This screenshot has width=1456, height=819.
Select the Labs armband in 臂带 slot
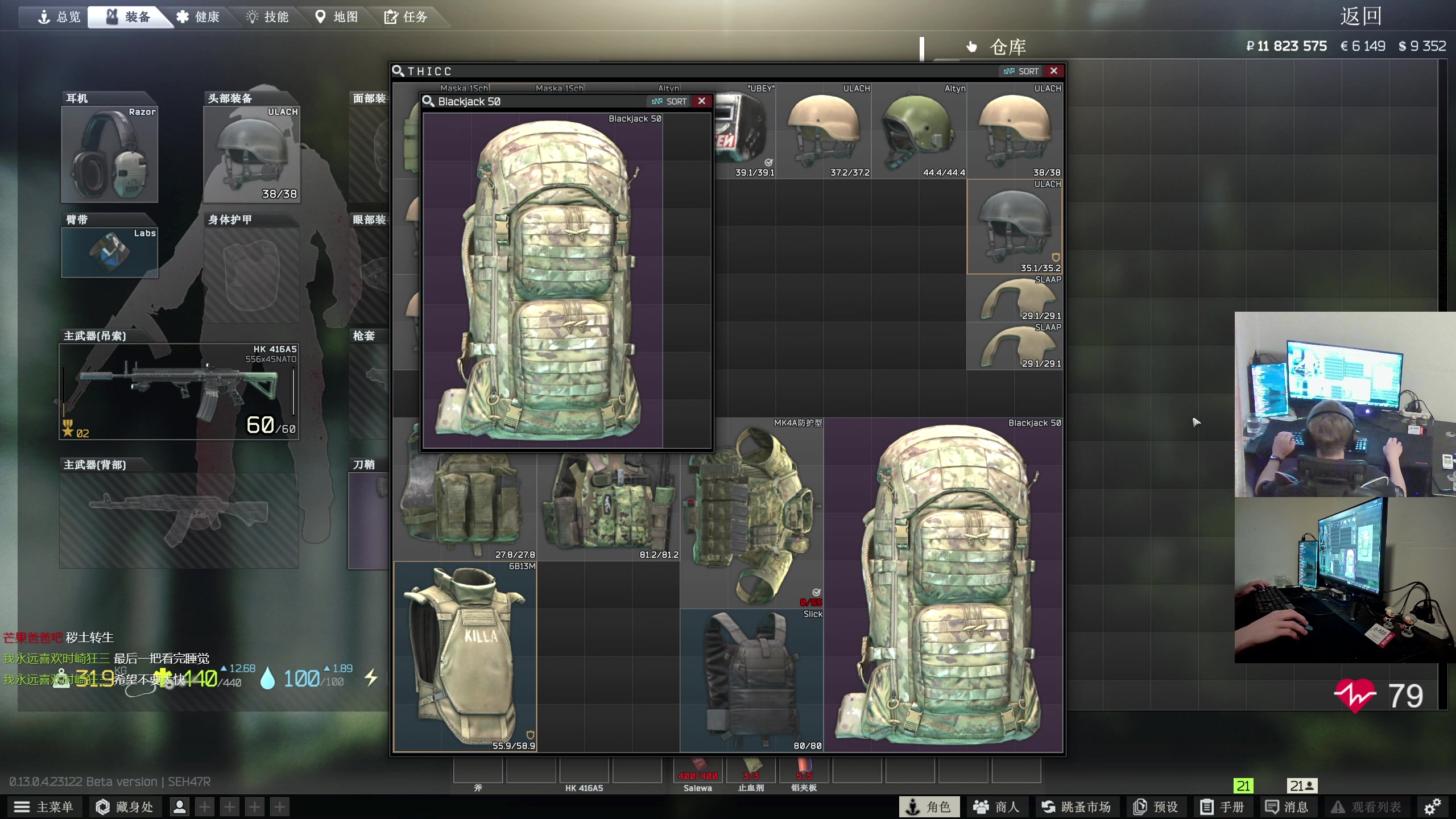109,253
